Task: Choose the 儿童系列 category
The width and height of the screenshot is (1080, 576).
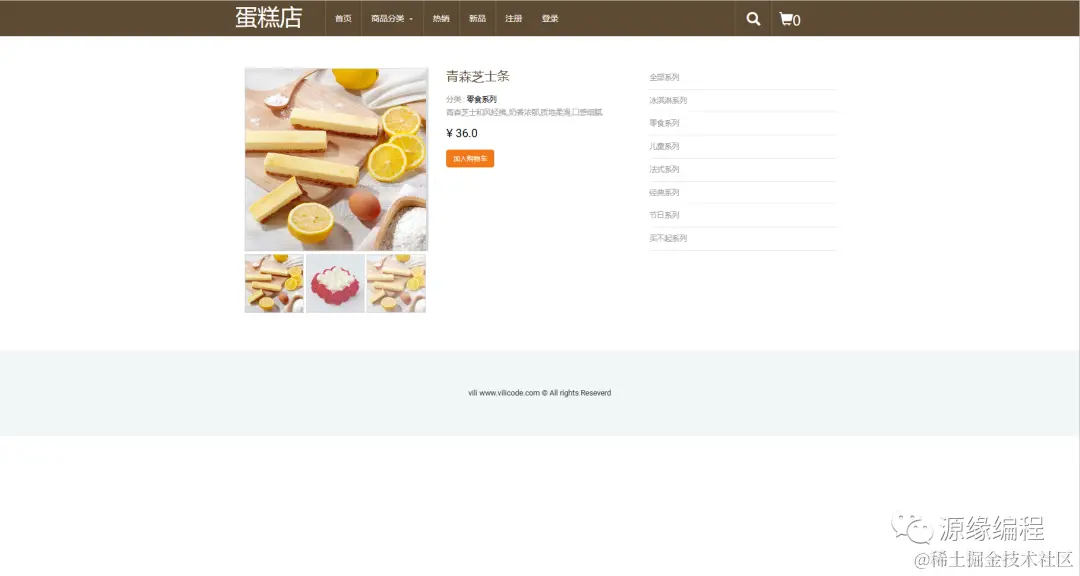Action: coord(663,146)
